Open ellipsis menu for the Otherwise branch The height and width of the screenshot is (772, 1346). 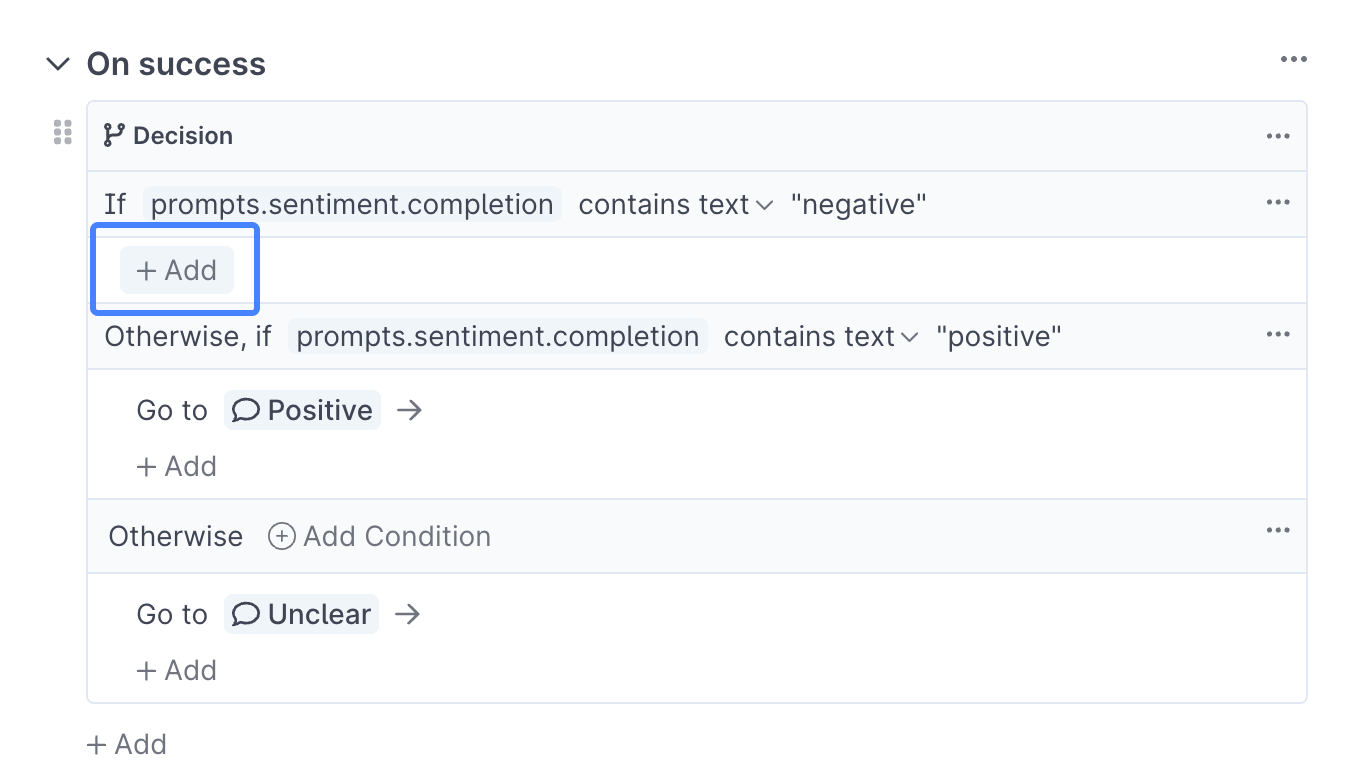point(1278,531)
